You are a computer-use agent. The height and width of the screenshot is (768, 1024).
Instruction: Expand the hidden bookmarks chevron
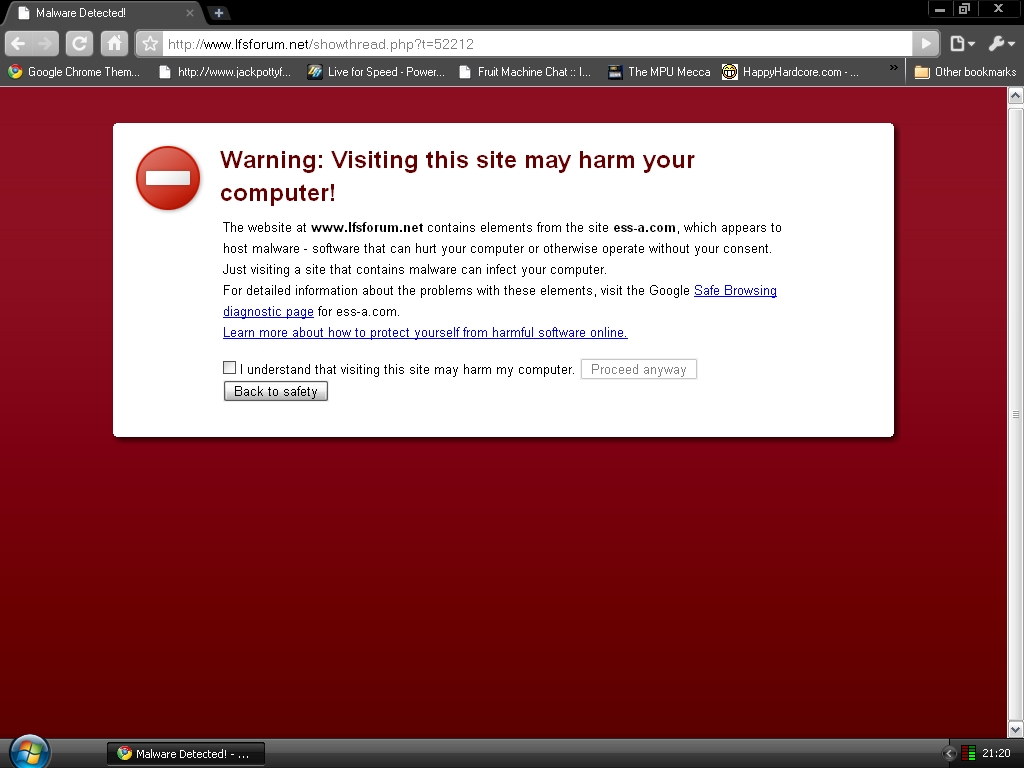pyautogui.click(x=893, y=67)
